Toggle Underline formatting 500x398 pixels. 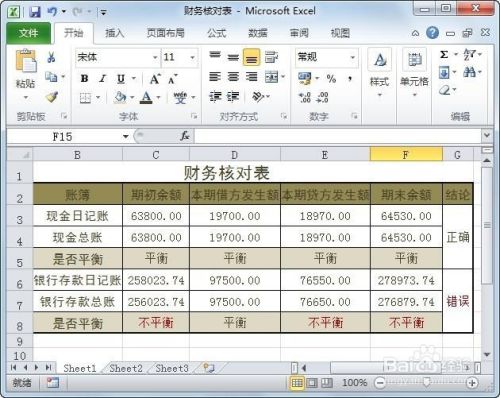[x=121, y=79]
